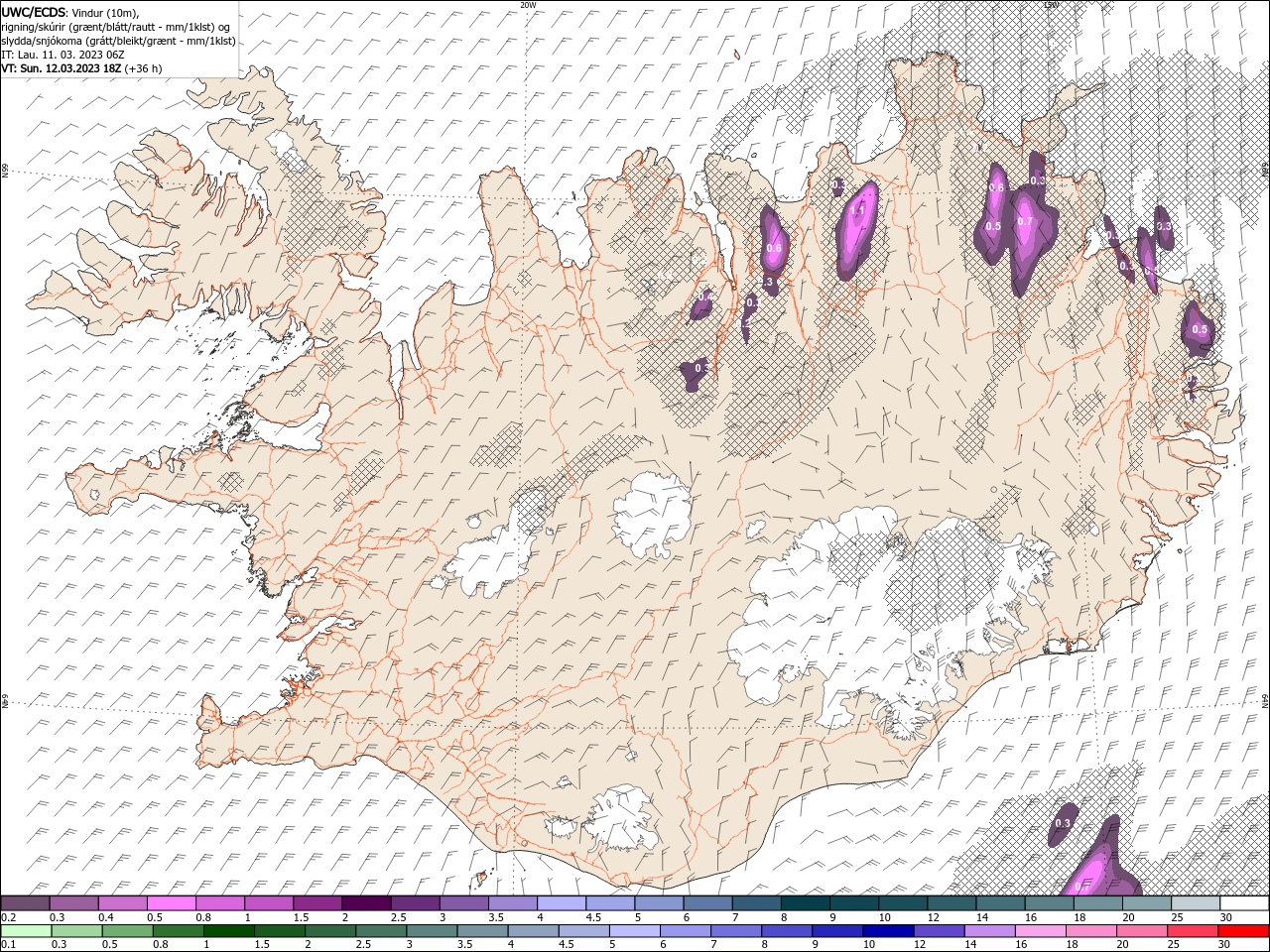This screenshot has width=1270, height=952.
Task: Choose the snow legend swatch between 1 and 1.5
Action: [x=270, y=903]
